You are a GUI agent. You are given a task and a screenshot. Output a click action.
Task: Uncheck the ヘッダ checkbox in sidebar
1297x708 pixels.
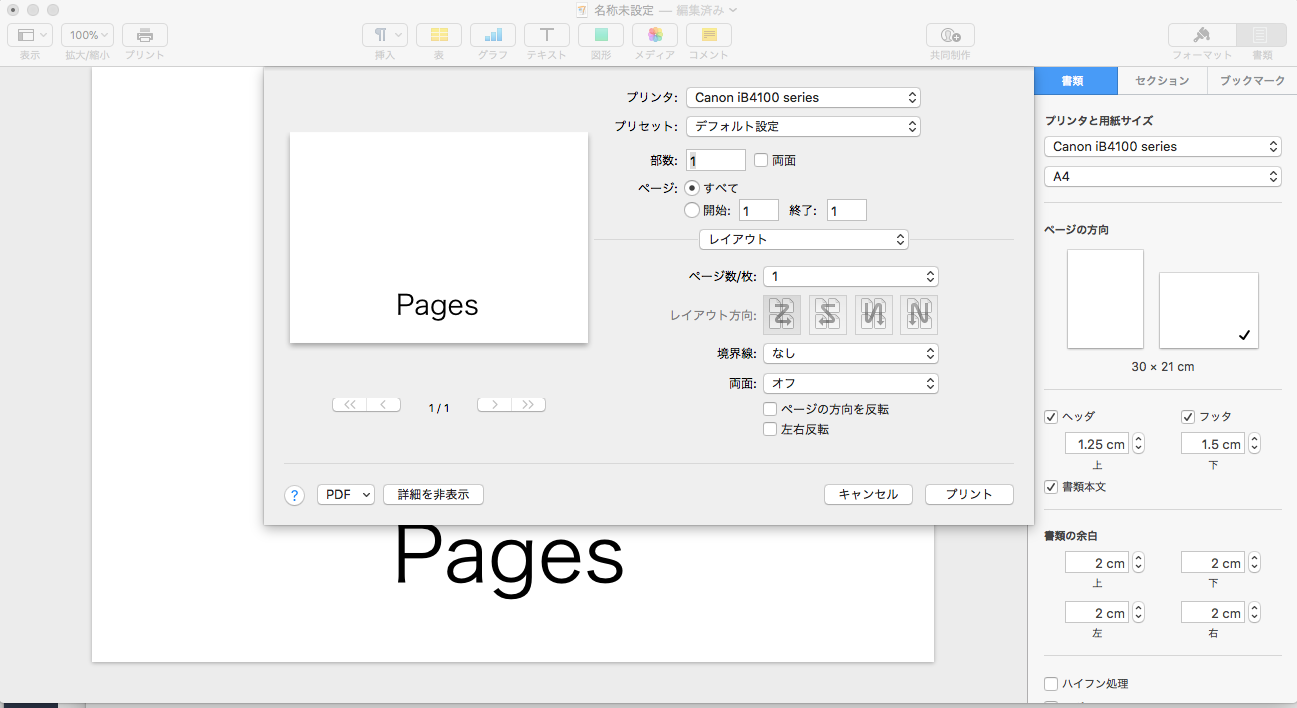[1051, 417]
